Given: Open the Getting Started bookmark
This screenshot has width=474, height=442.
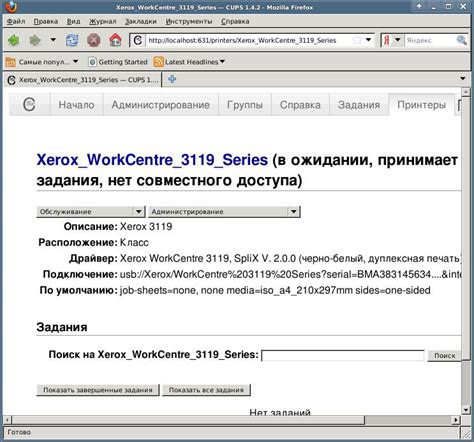Looking at the screenshot, I should (118, 62).
